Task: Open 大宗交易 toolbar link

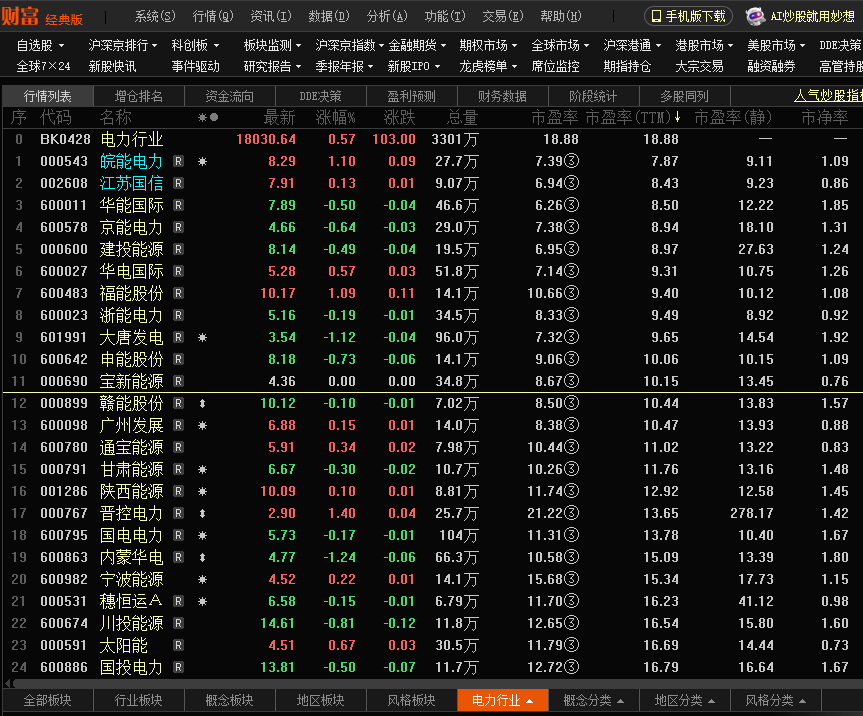Action: [x=699, y=67]
